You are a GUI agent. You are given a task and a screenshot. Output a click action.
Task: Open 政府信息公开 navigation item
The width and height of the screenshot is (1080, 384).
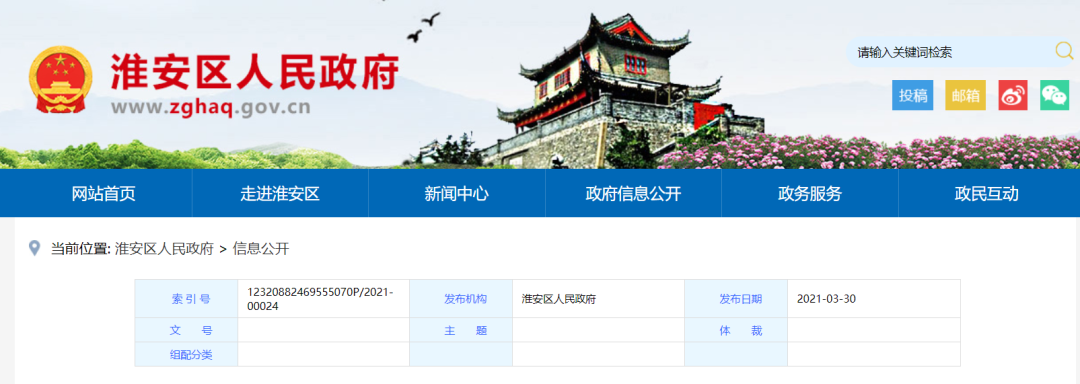click(633, 193)
